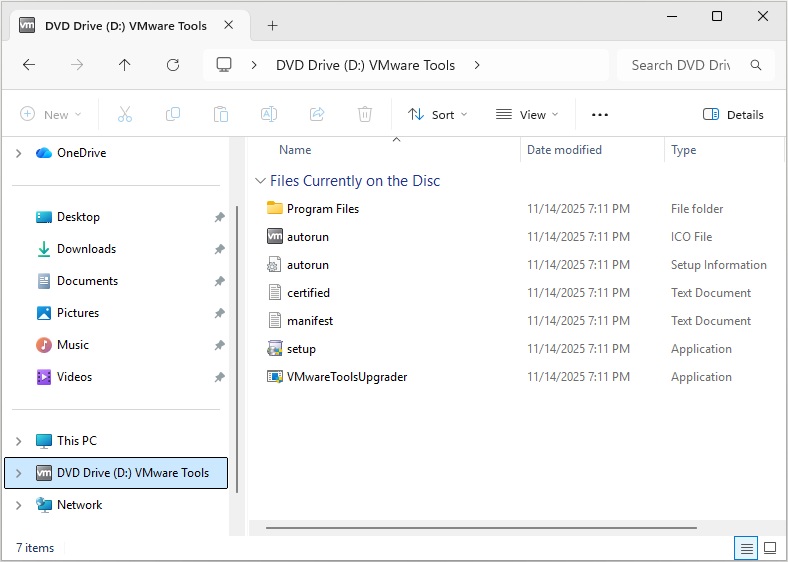Select the autorun Setup Information file icon
The height and width of the screenshot is (562, 788).
[274, 264]
